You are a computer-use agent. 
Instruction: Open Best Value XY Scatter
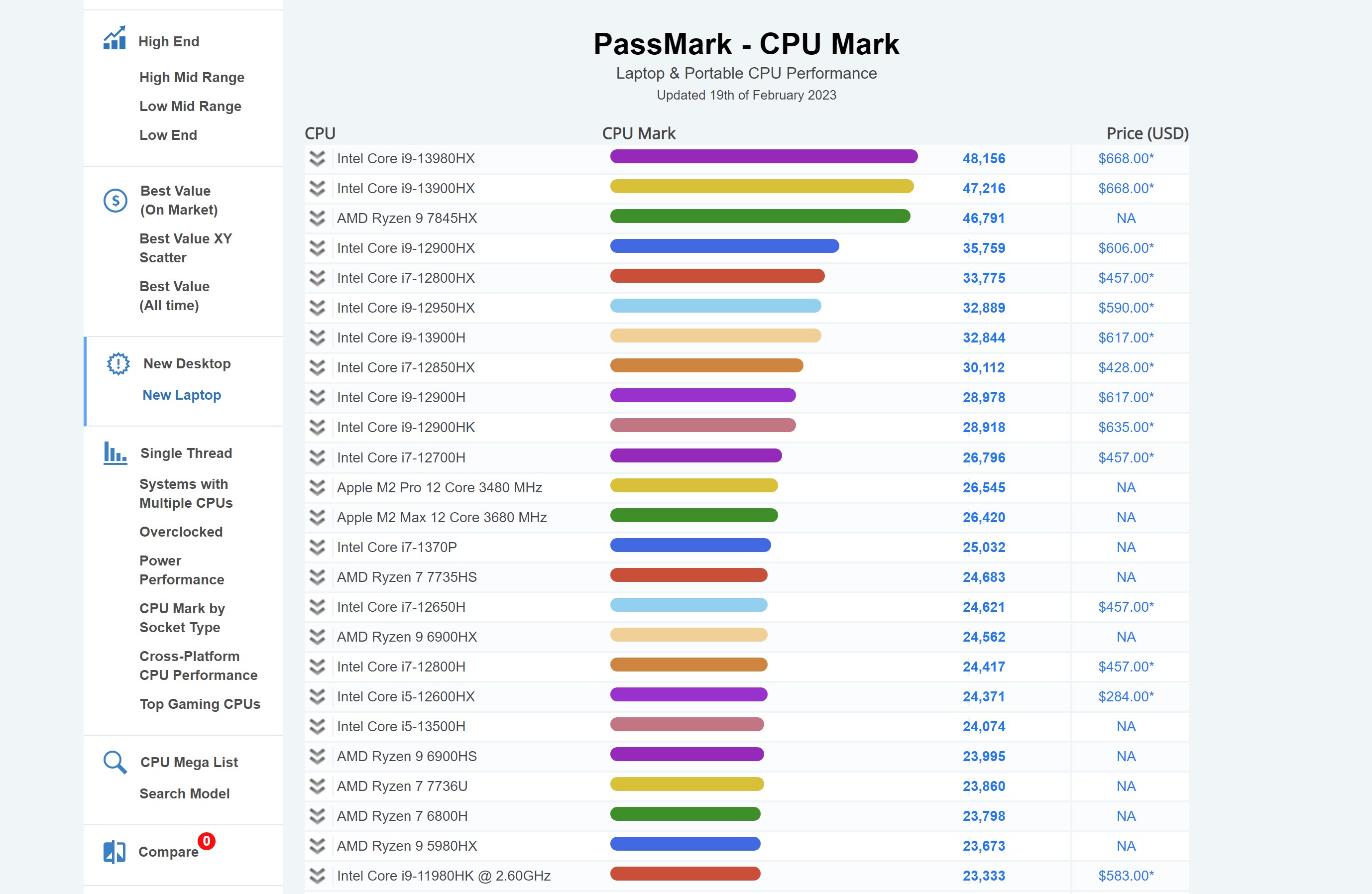[x=186, y=248]
